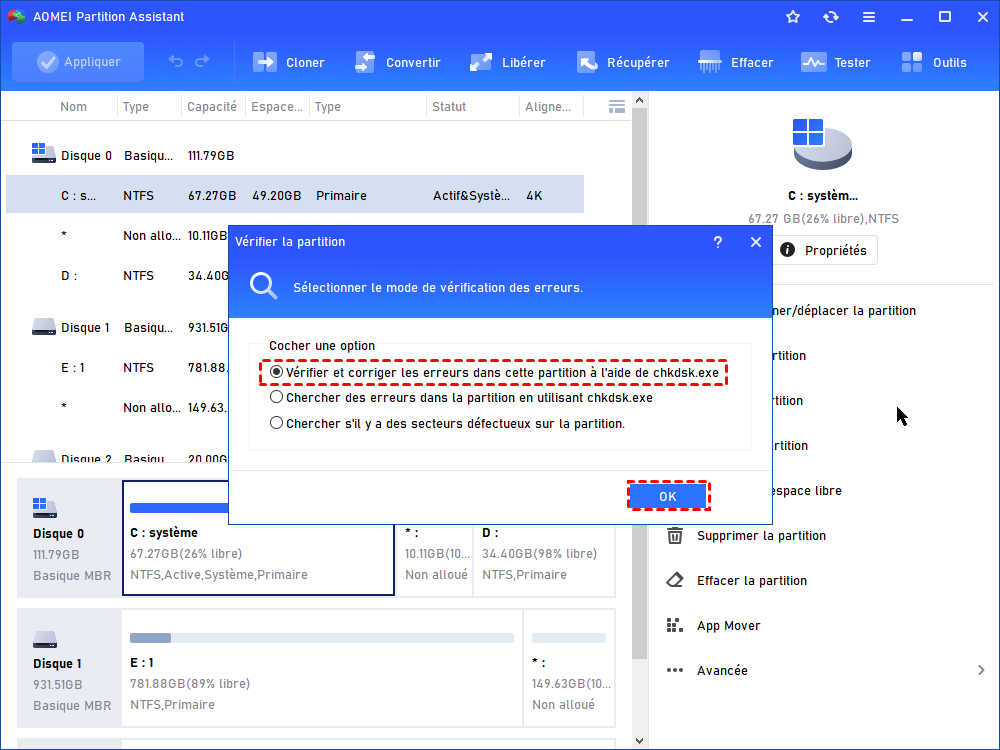Open the hamburger menu in title bar

click(x=869, y=17)
